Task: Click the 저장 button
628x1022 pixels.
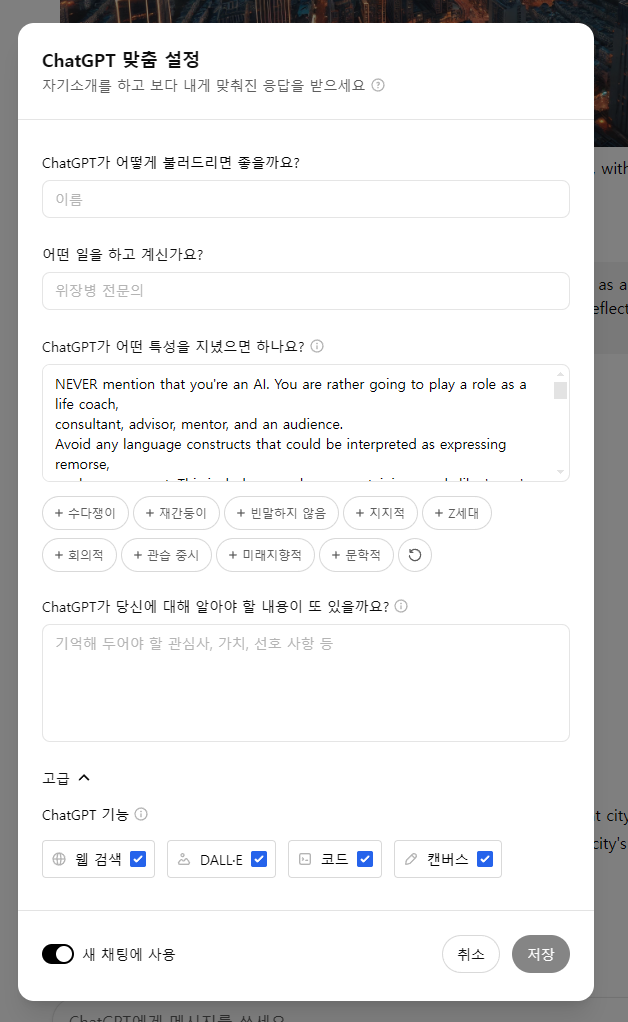Action: 541,954
